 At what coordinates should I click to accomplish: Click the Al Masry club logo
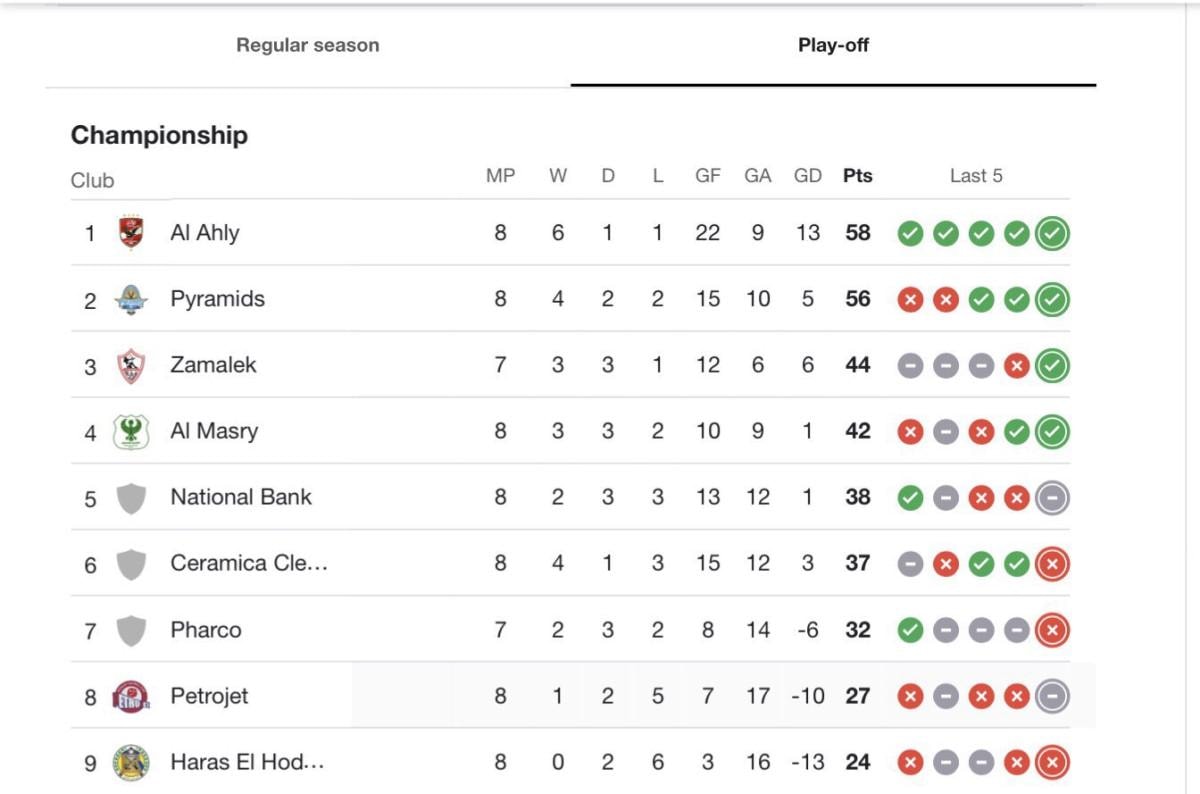point(131,431)
